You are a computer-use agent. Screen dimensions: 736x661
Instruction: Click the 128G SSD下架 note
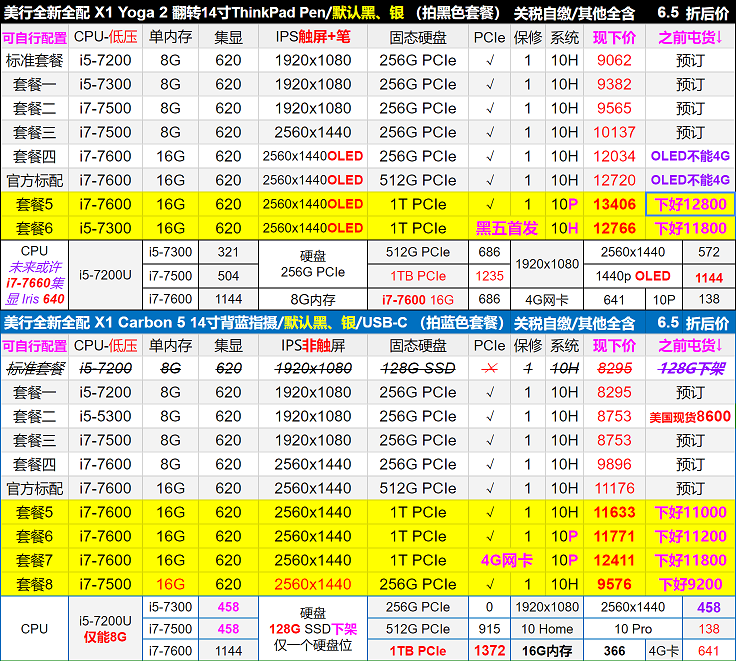pos(313,629)
